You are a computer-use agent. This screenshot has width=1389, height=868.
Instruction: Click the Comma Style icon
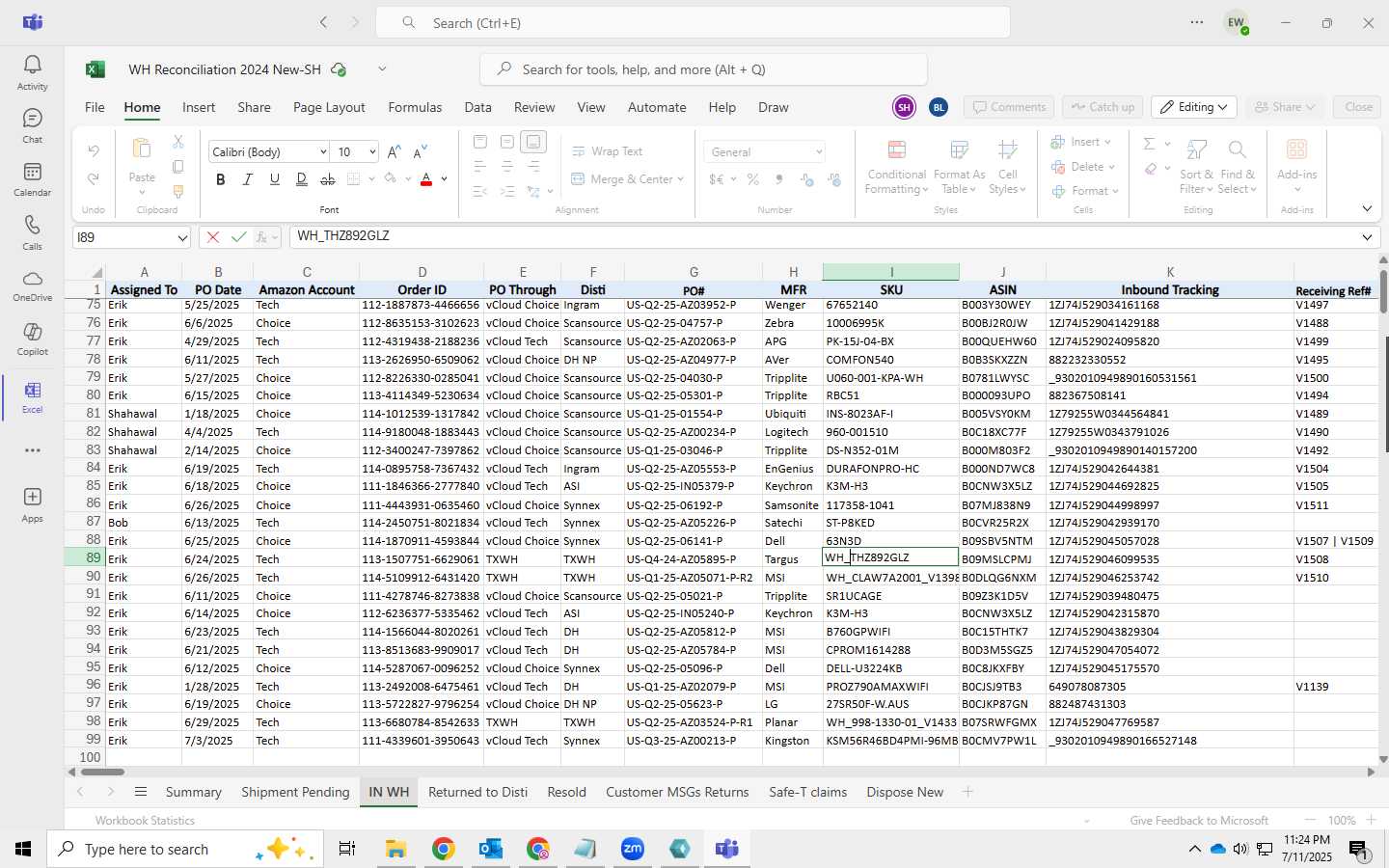779,179
